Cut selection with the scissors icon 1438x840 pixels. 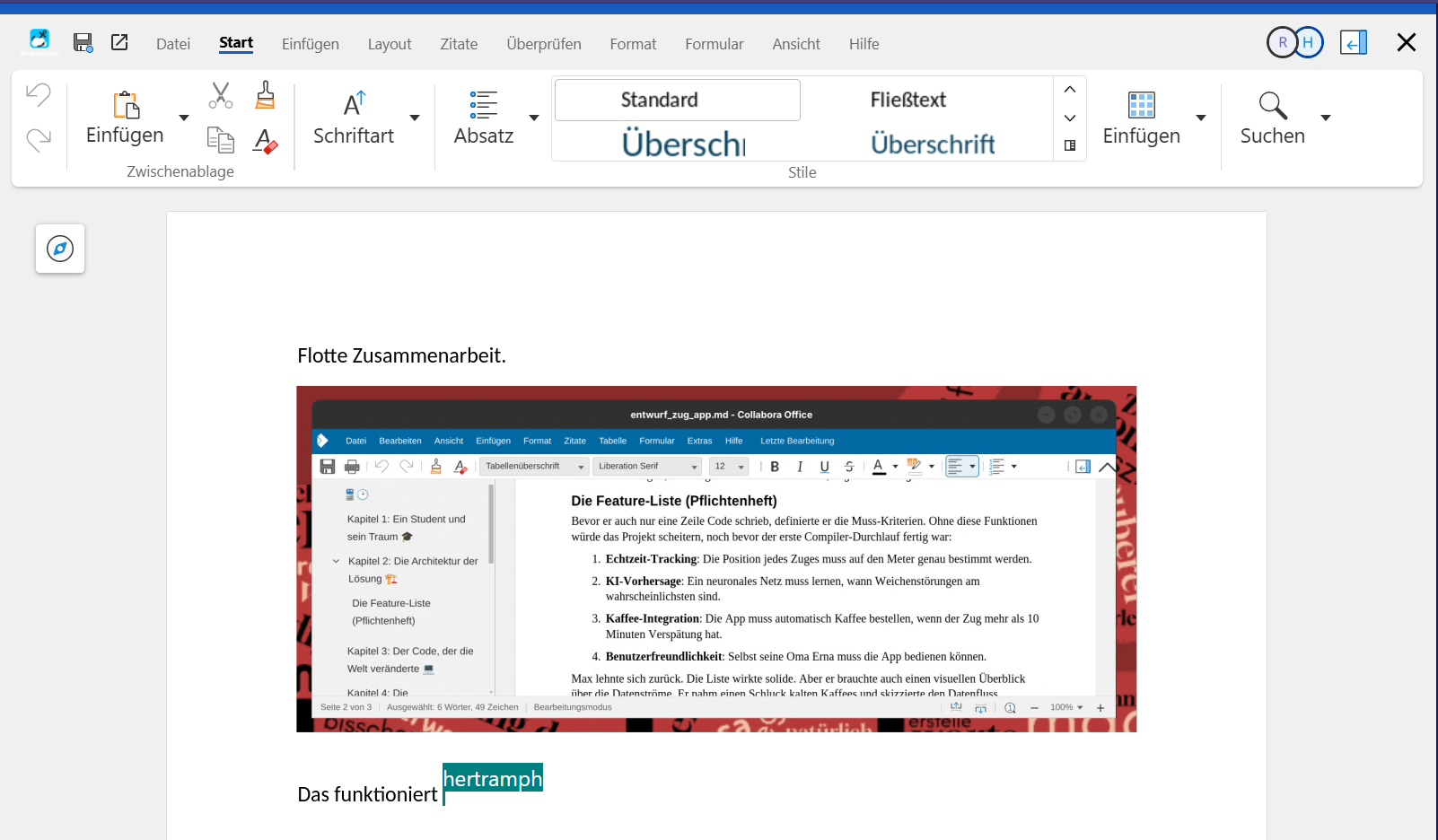220,95
